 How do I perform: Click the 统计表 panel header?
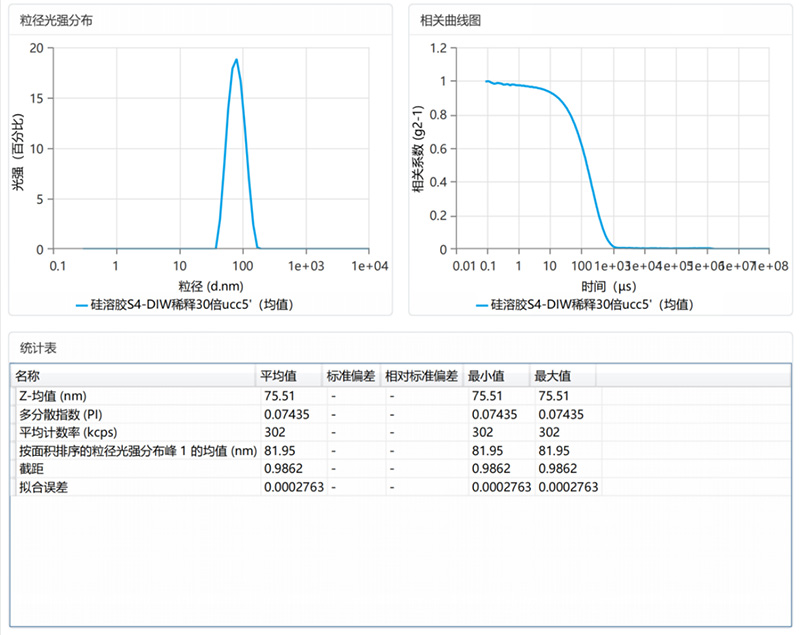(x=38, y=347)
